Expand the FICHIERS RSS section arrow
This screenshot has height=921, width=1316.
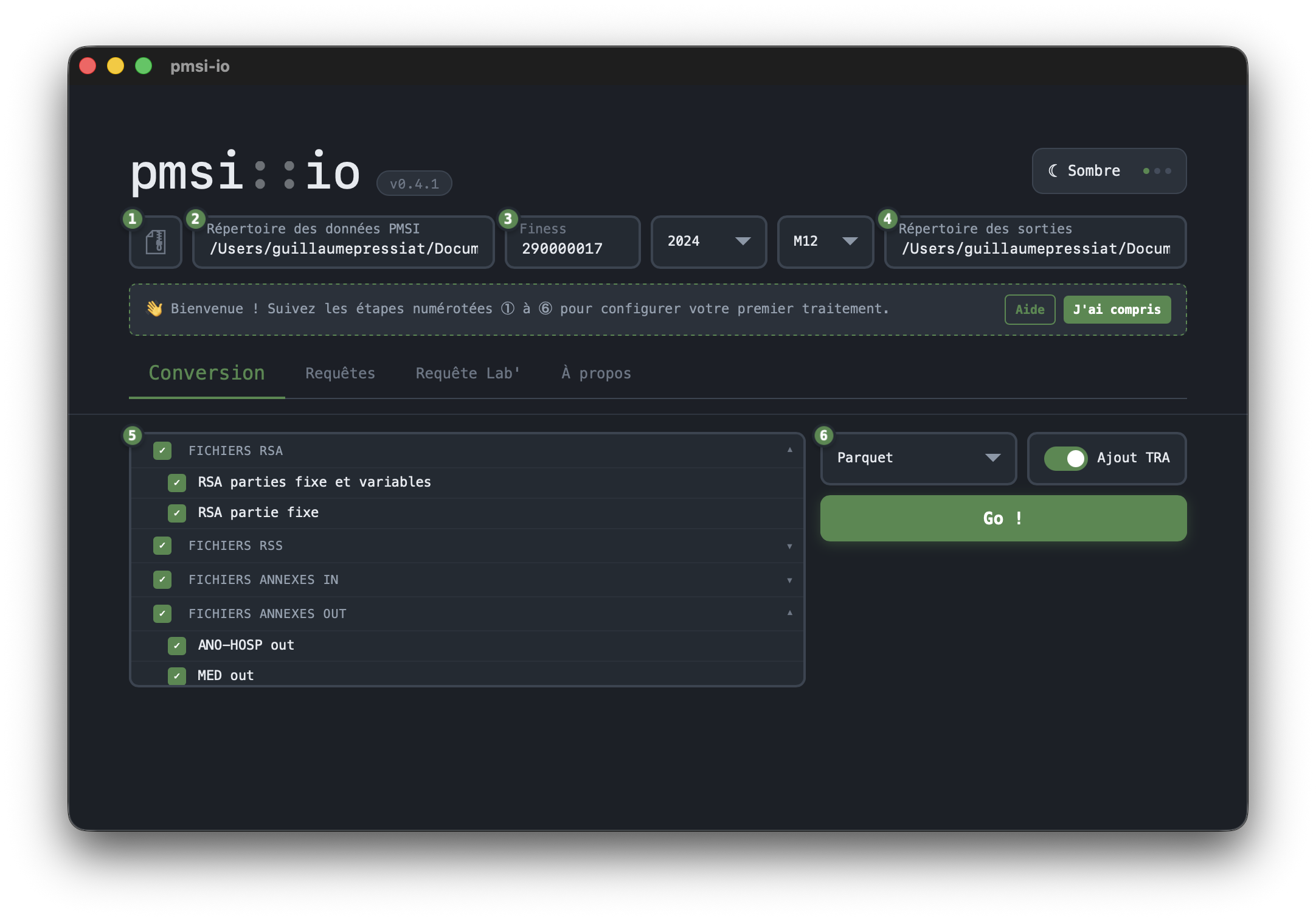[789, 546]
